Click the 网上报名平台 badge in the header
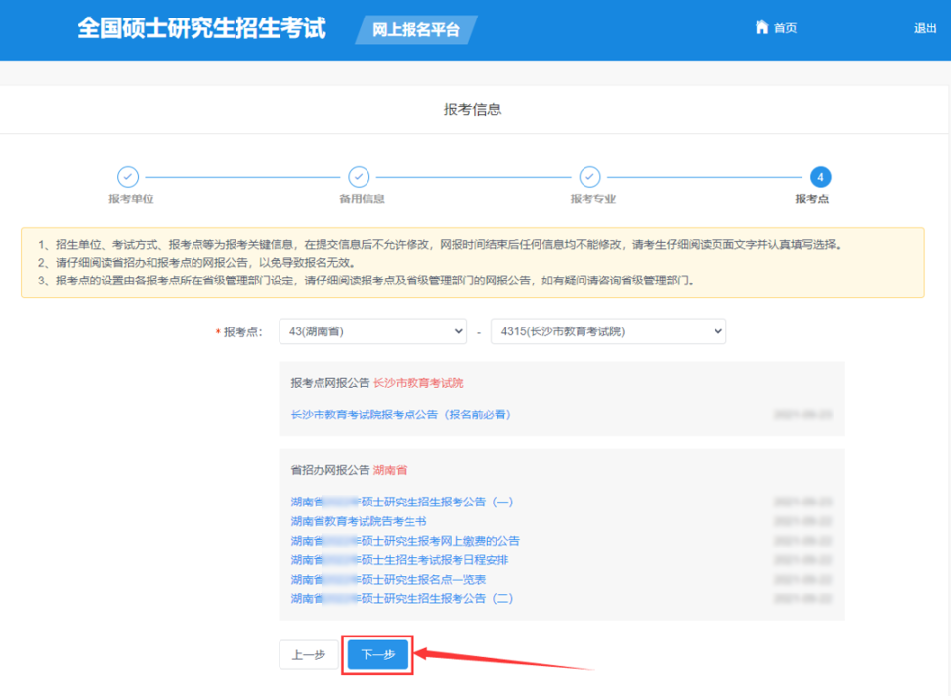The width and height of the screenshot is (951, 696). [416, 30]
